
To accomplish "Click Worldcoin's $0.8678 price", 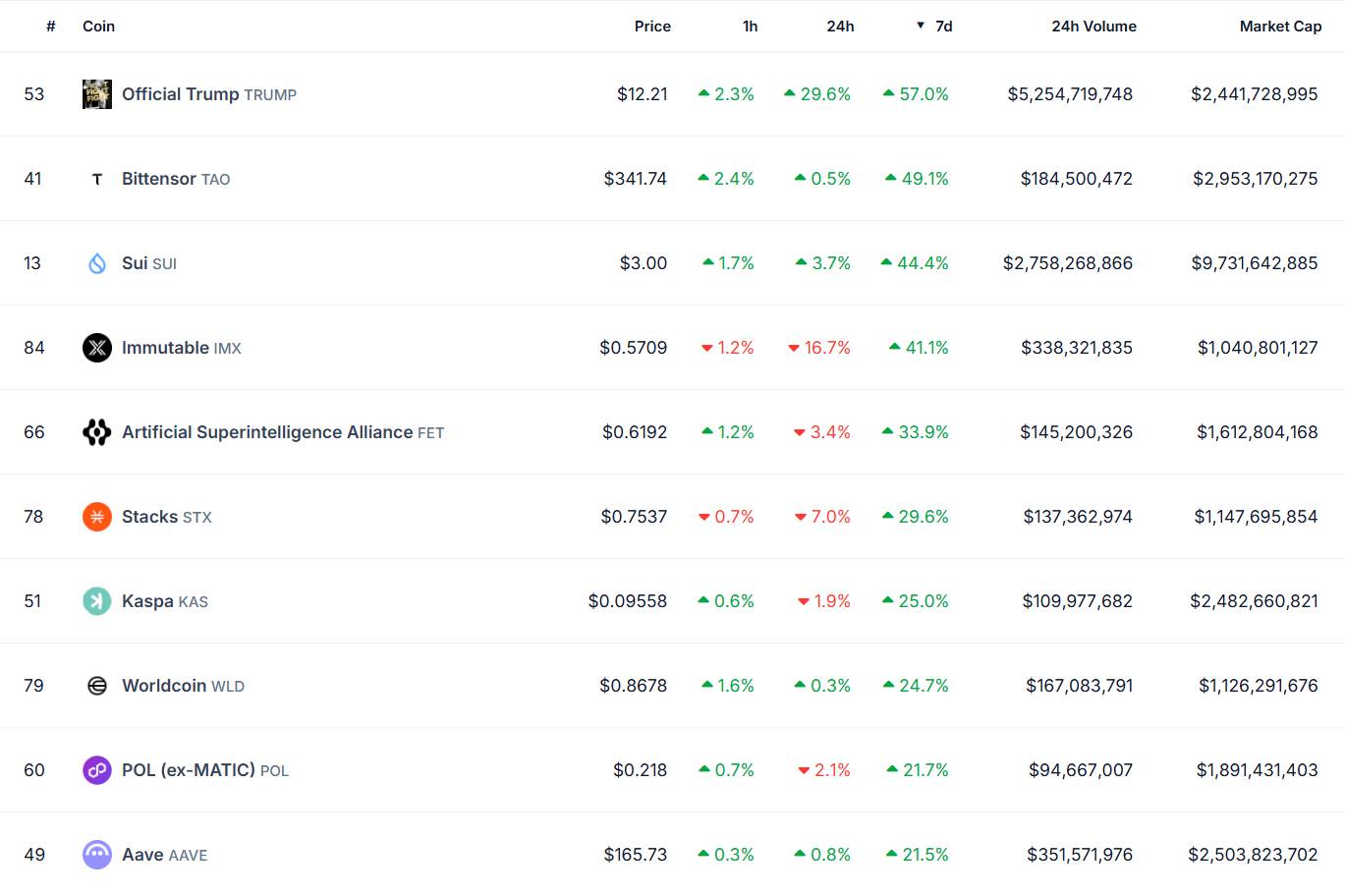I will [634, 686].
